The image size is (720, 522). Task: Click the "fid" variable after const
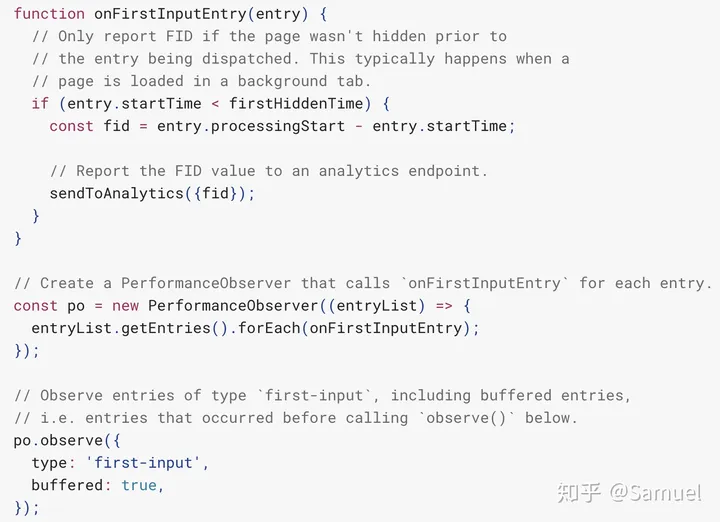[117, 126]
